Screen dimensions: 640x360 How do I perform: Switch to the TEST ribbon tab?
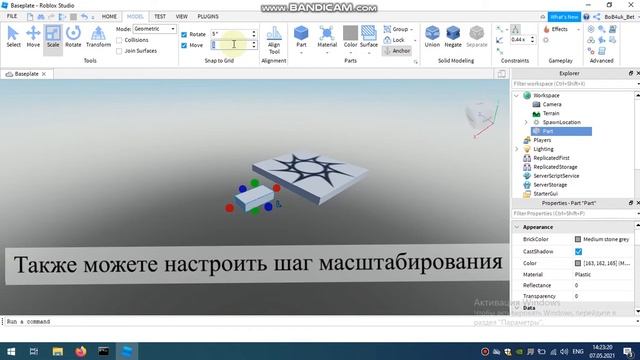(x=160, y=16)
